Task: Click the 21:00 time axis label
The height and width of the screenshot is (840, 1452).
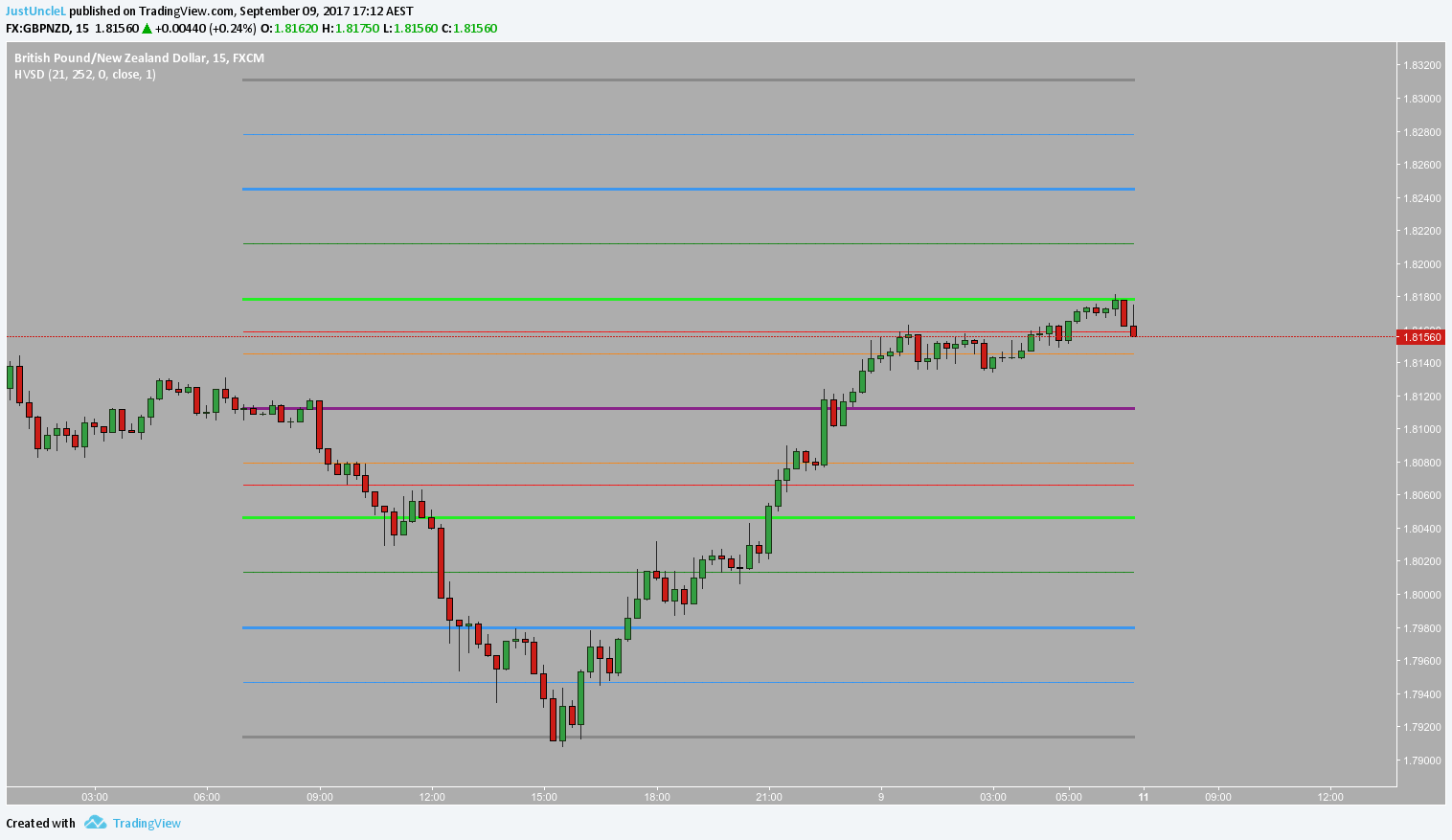Action: [x=769, y=797]
